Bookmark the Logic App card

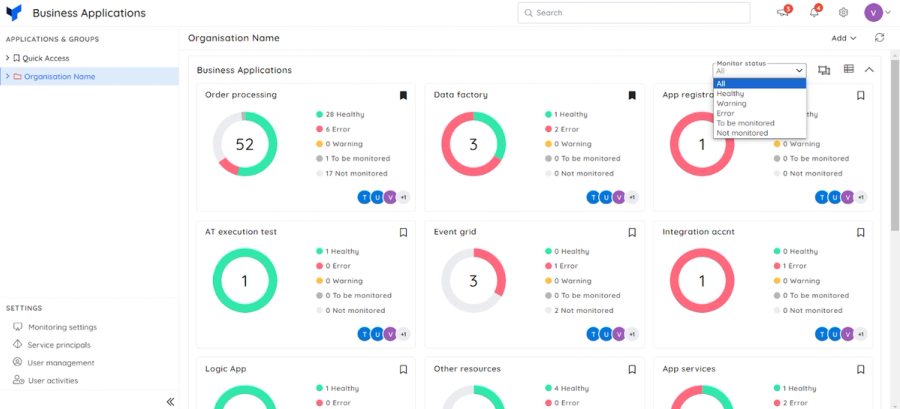click(x=404, y=369)
